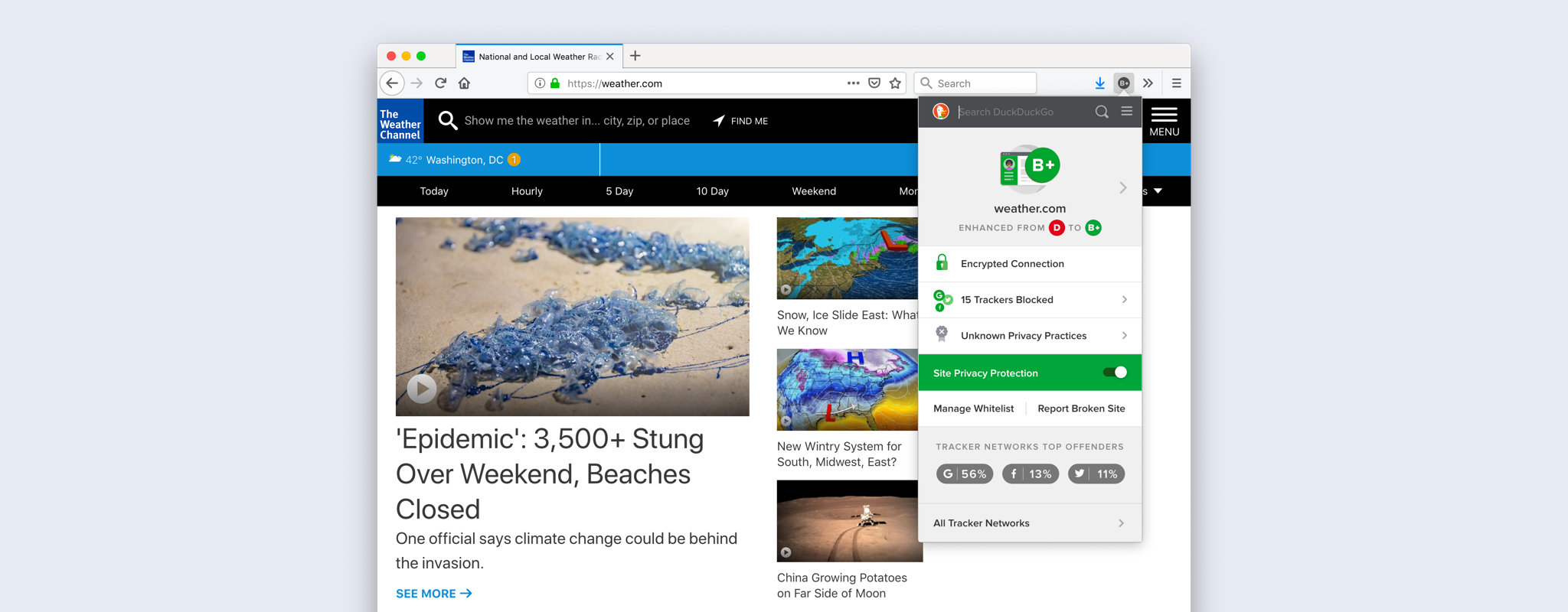Open DuckDuckGo popup hamburger settings icon
This screenshot has height=612, width=1568.
tap(1126, 112)
